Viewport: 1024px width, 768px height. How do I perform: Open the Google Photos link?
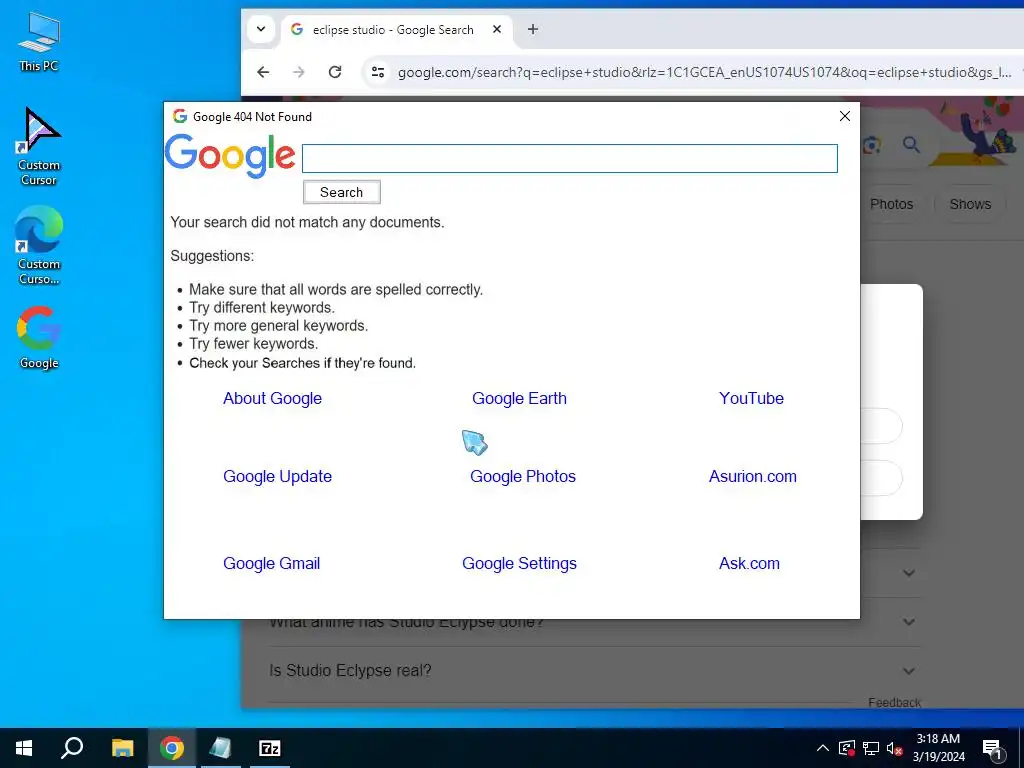[522, 476]
